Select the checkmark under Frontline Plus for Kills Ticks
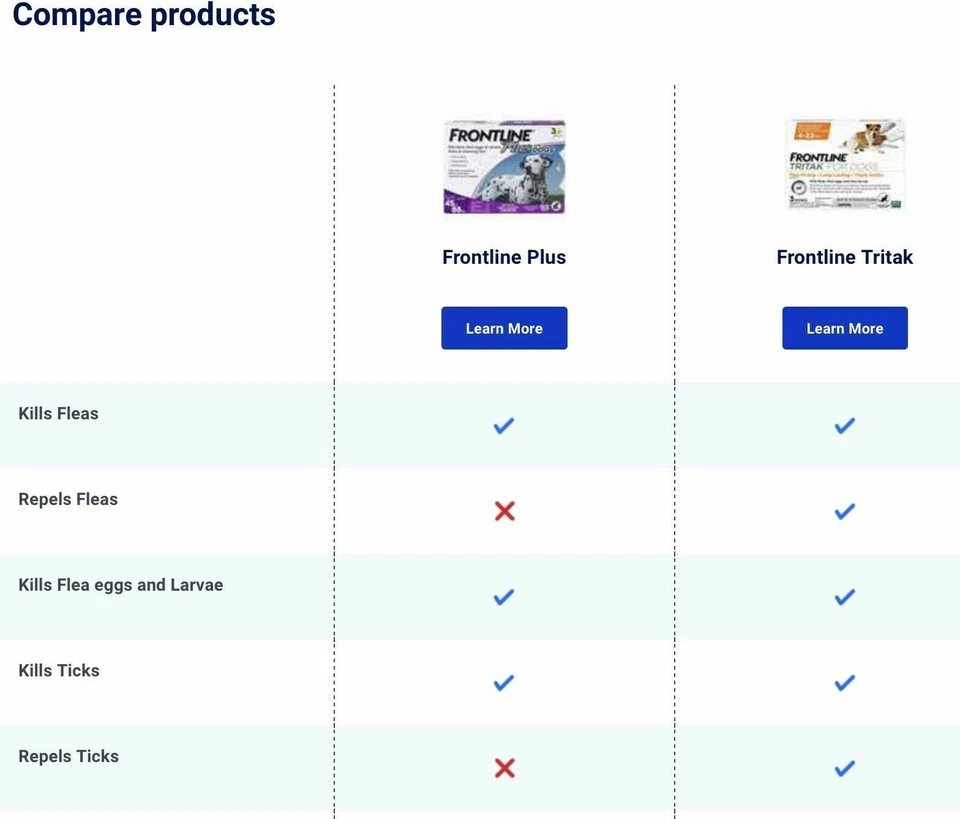Viewport: 960px width, 819px height. tap(504, 682)
